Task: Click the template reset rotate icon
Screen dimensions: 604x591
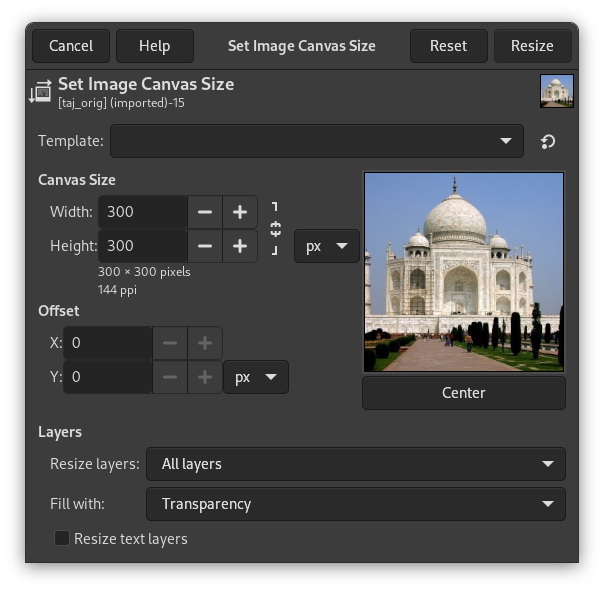Action: click(548, 142)
